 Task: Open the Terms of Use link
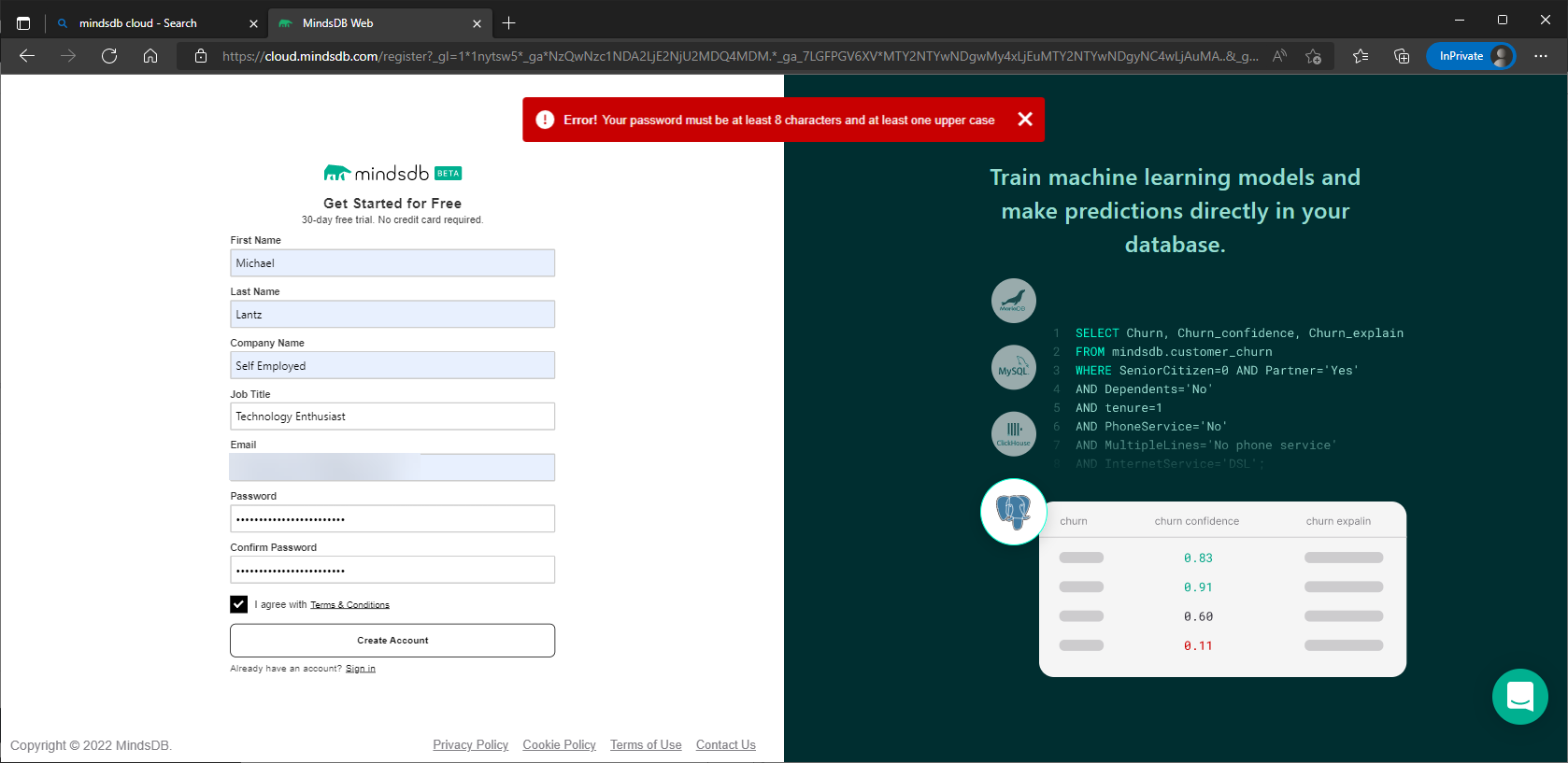pyautogui.click(x=646, y=744)
